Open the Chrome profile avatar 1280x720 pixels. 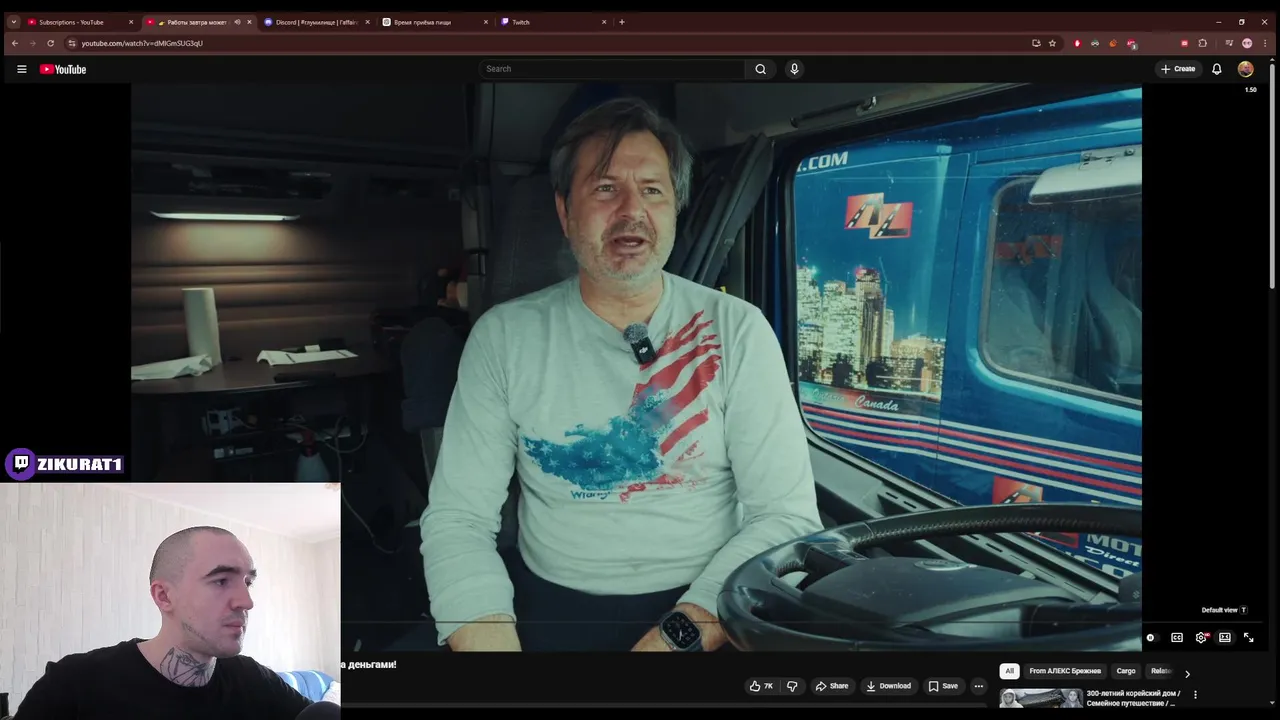pos(1247,43)
